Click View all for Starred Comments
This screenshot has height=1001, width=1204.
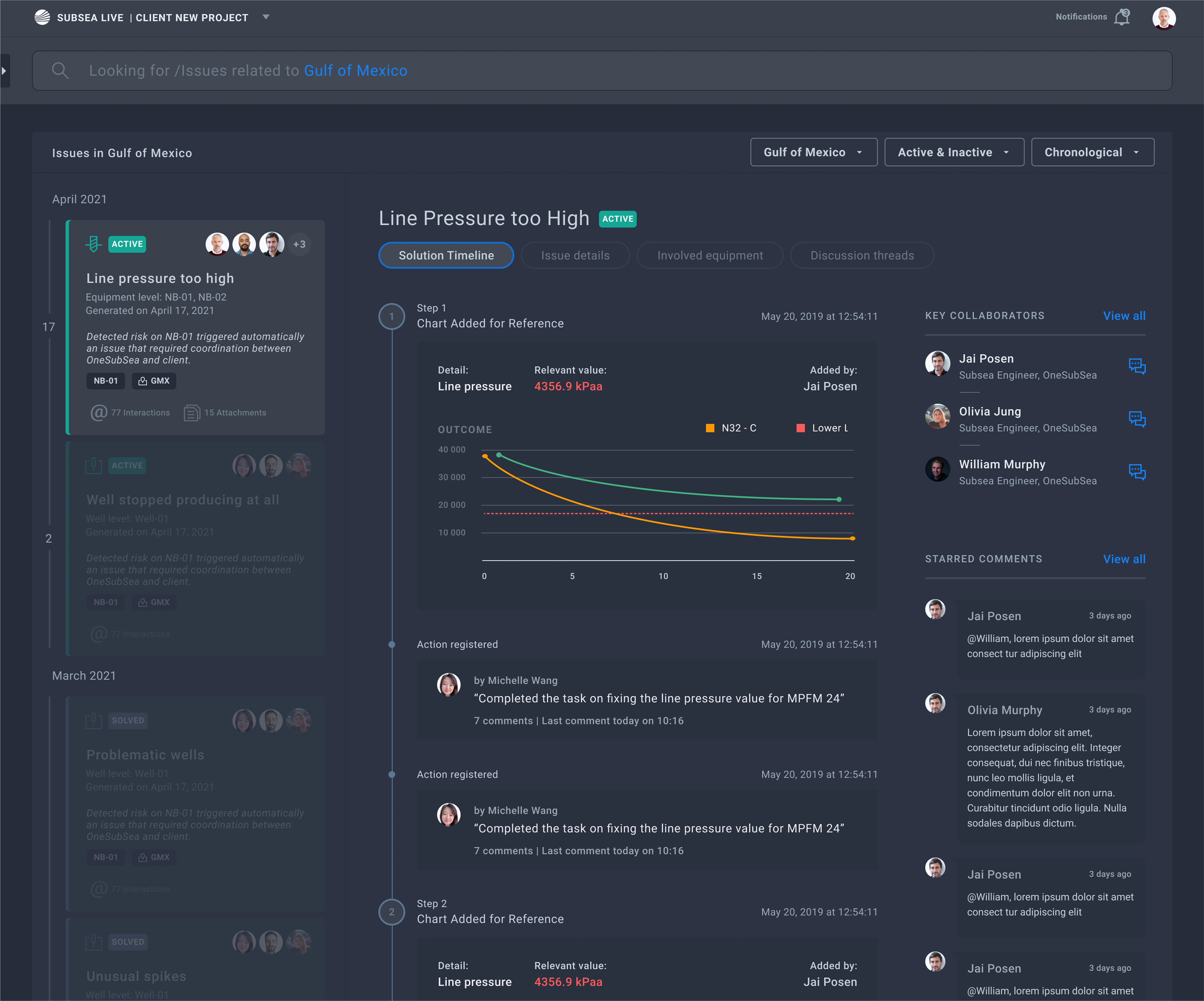click(x=1124, y=559)
